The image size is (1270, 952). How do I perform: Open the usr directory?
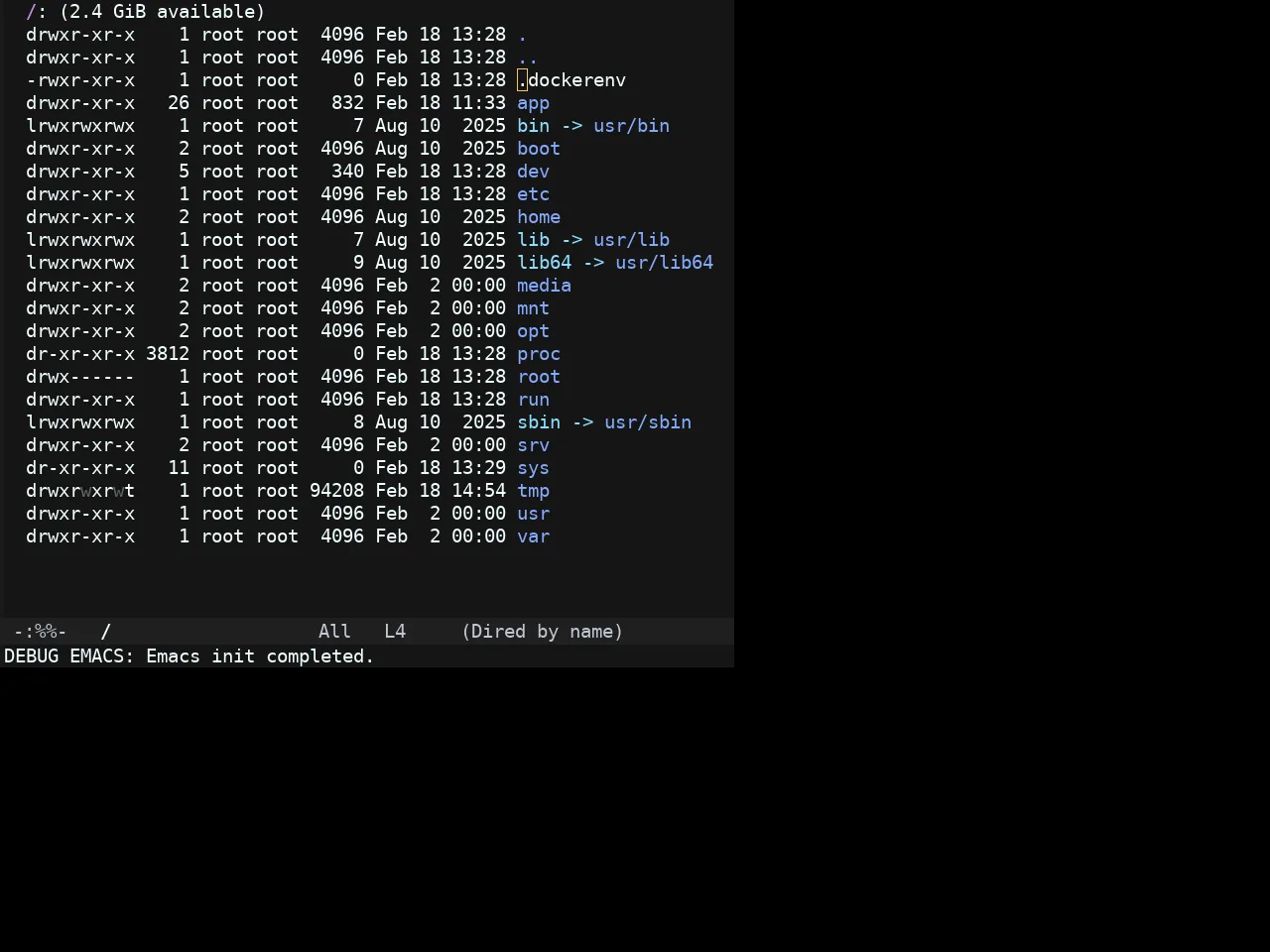coord(533,514)
